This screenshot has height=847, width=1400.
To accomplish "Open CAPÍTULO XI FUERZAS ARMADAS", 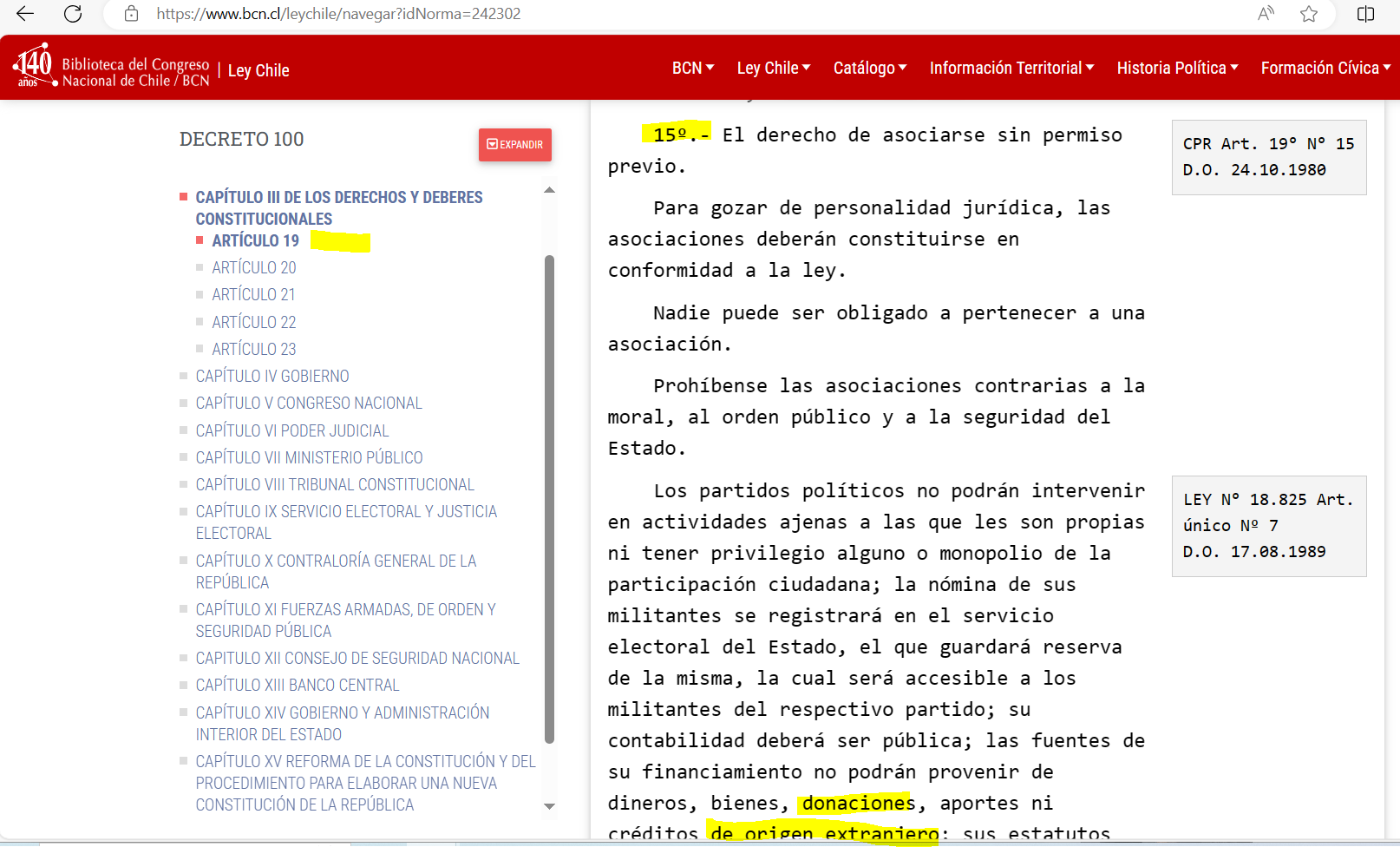I will (345, 620).
